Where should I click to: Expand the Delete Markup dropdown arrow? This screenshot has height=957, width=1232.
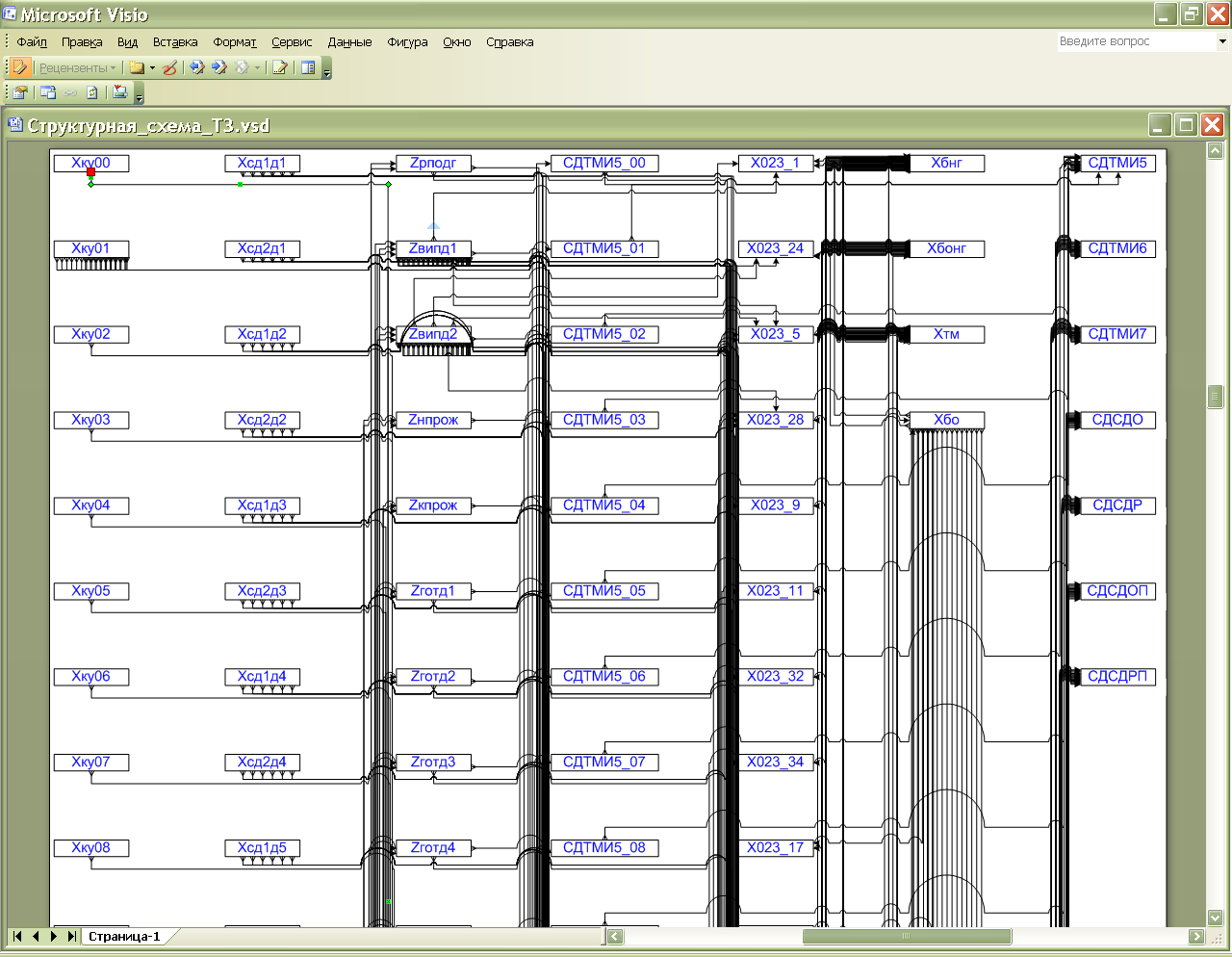coord(257,67)
